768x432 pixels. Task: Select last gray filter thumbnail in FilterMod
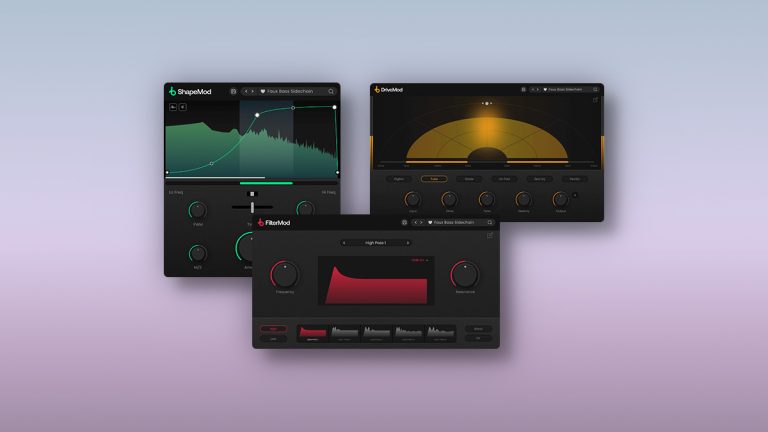point(440,333)
